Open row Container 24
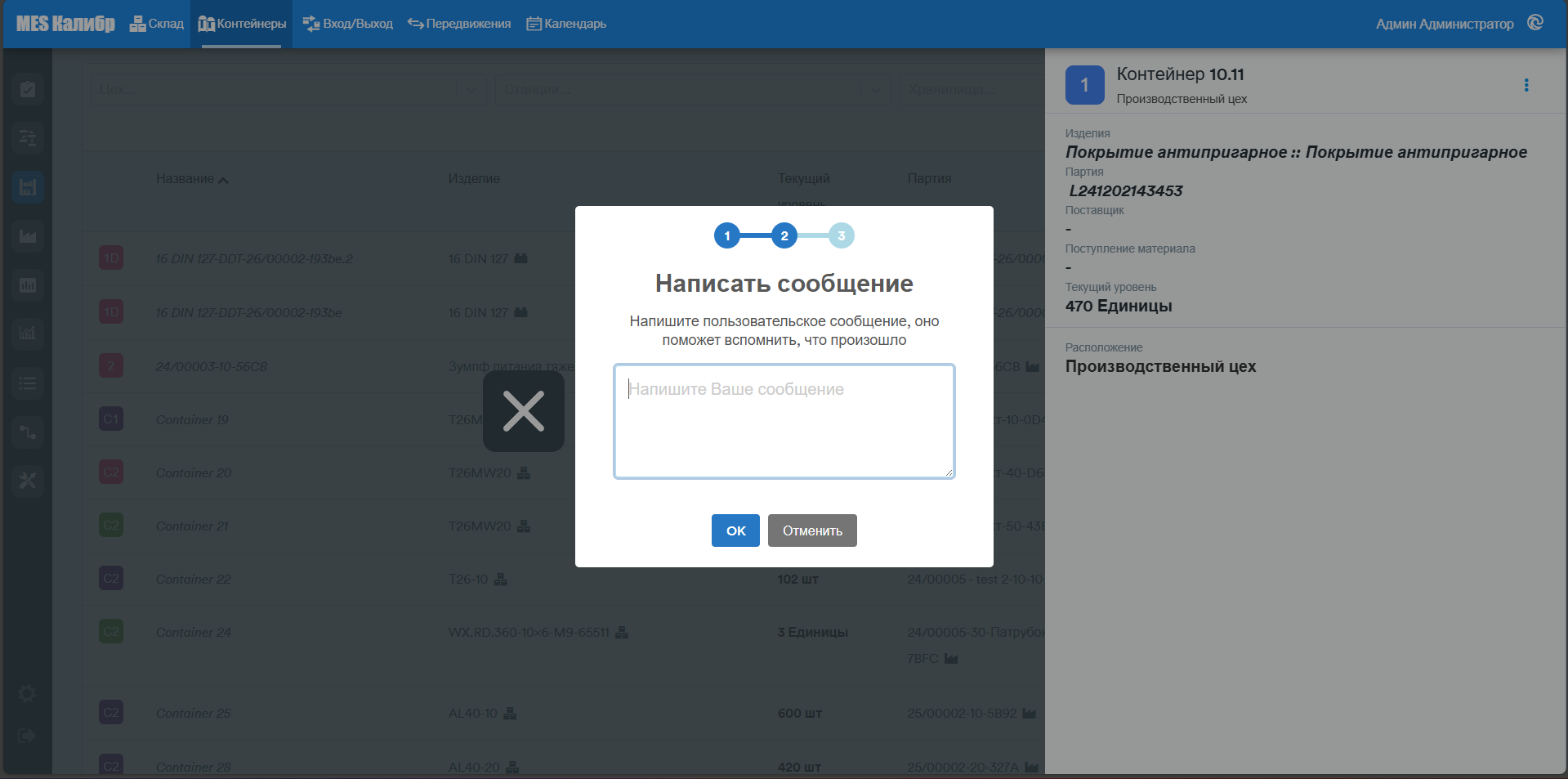1568x779 pixels. click(564, 645)
